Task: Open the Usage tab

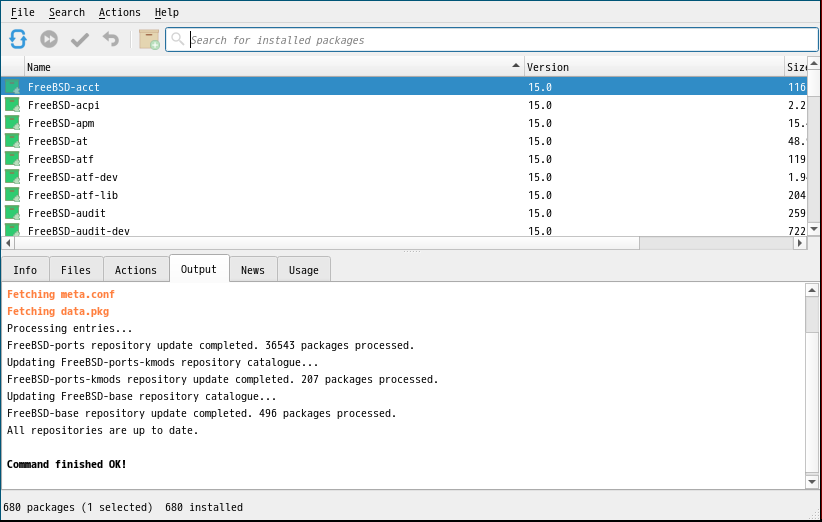Action: 304,270
